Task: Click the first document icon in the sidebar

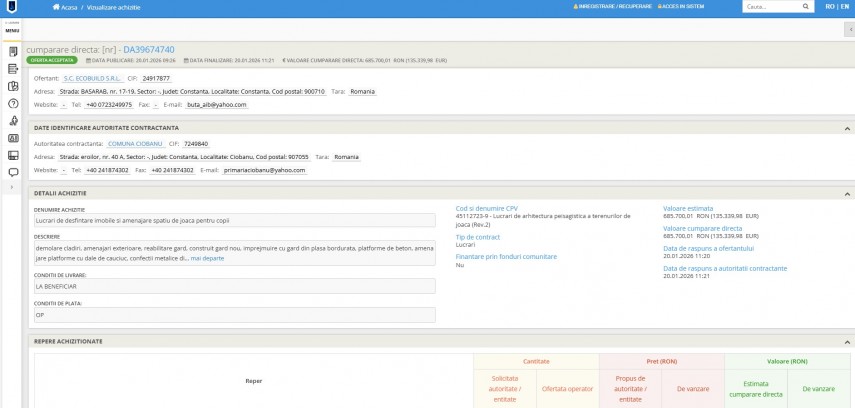Action: coord(13,51)
